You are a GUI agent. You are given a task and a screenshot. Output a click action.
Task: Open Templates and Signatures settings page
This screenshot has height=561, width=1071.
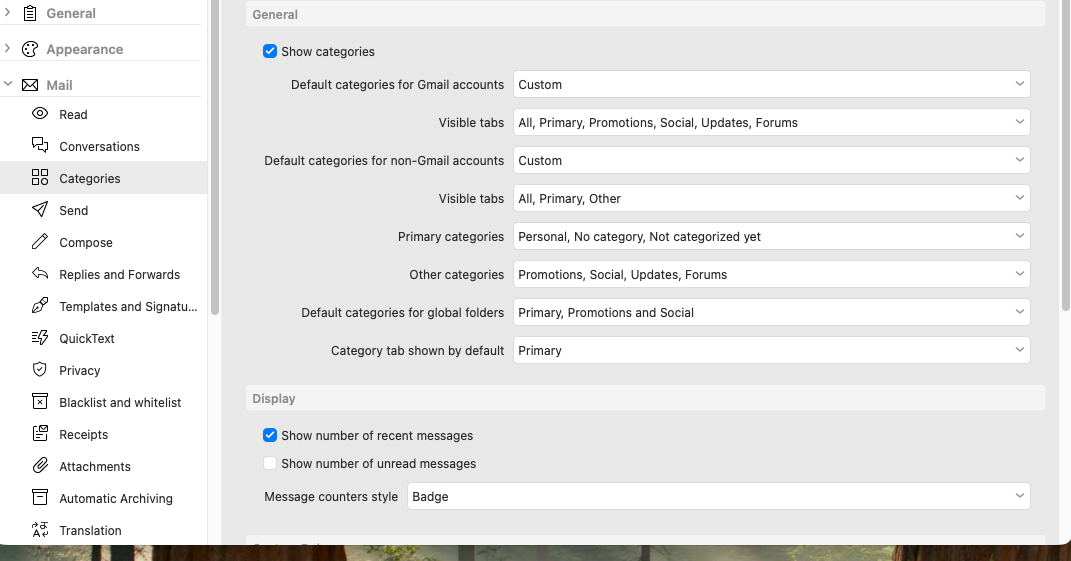(x=128, y=306)
